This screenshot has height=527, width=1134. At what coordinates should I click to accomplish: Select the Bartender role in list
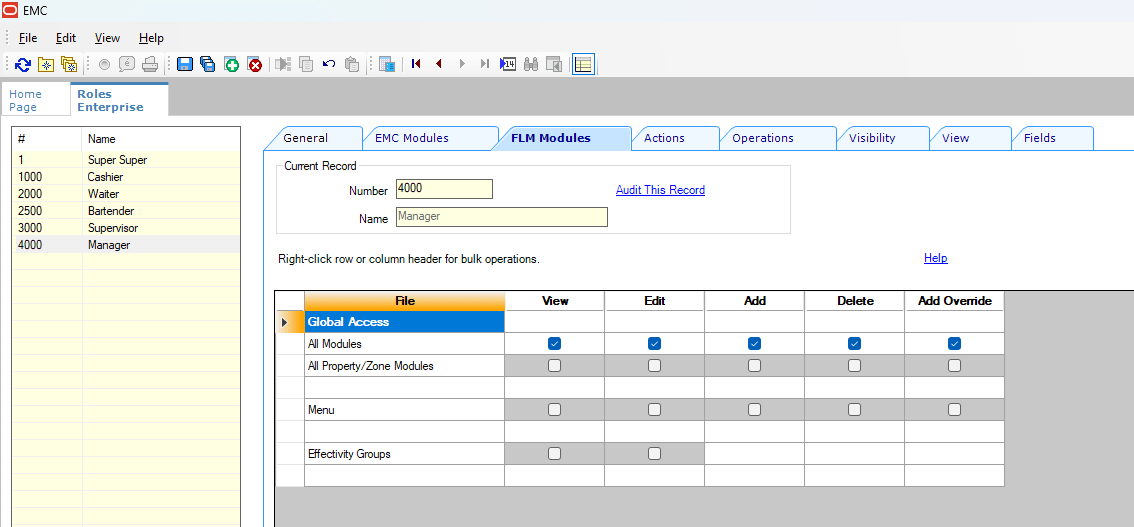pyautogui.click(x=110, y=211)
